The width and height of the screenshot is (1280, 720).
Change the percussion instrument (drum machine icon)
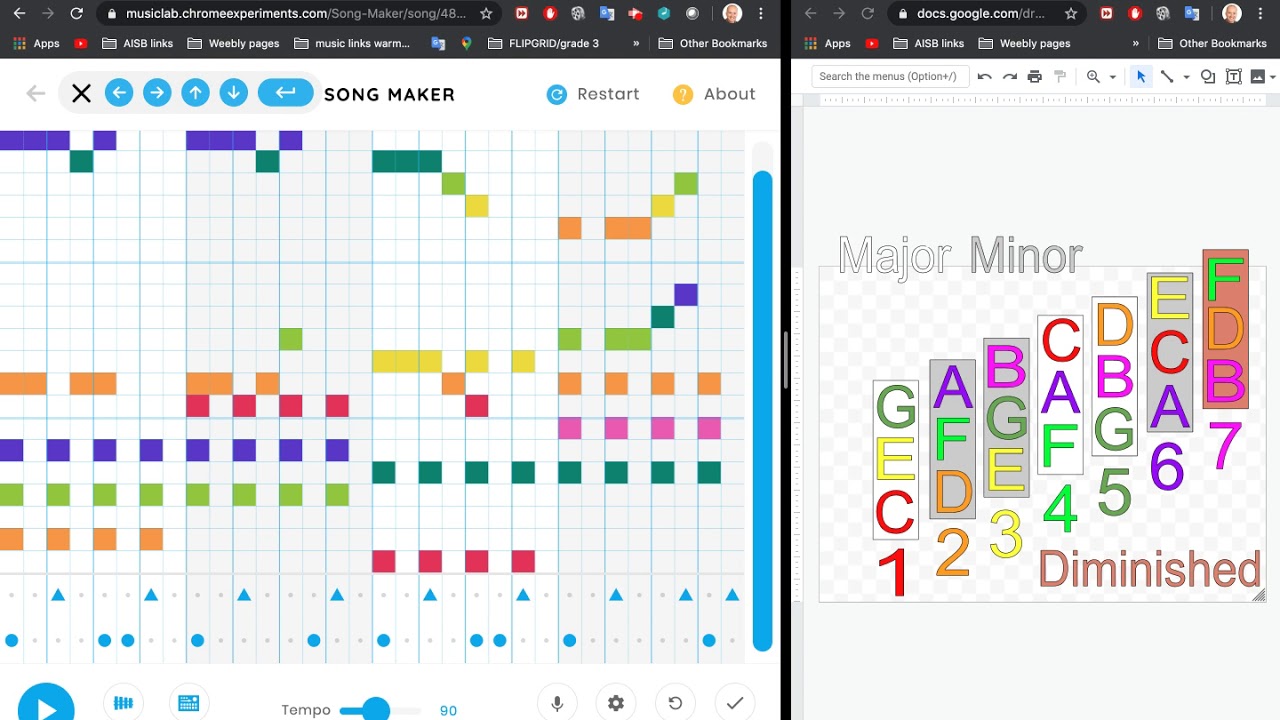coord(188,703)
